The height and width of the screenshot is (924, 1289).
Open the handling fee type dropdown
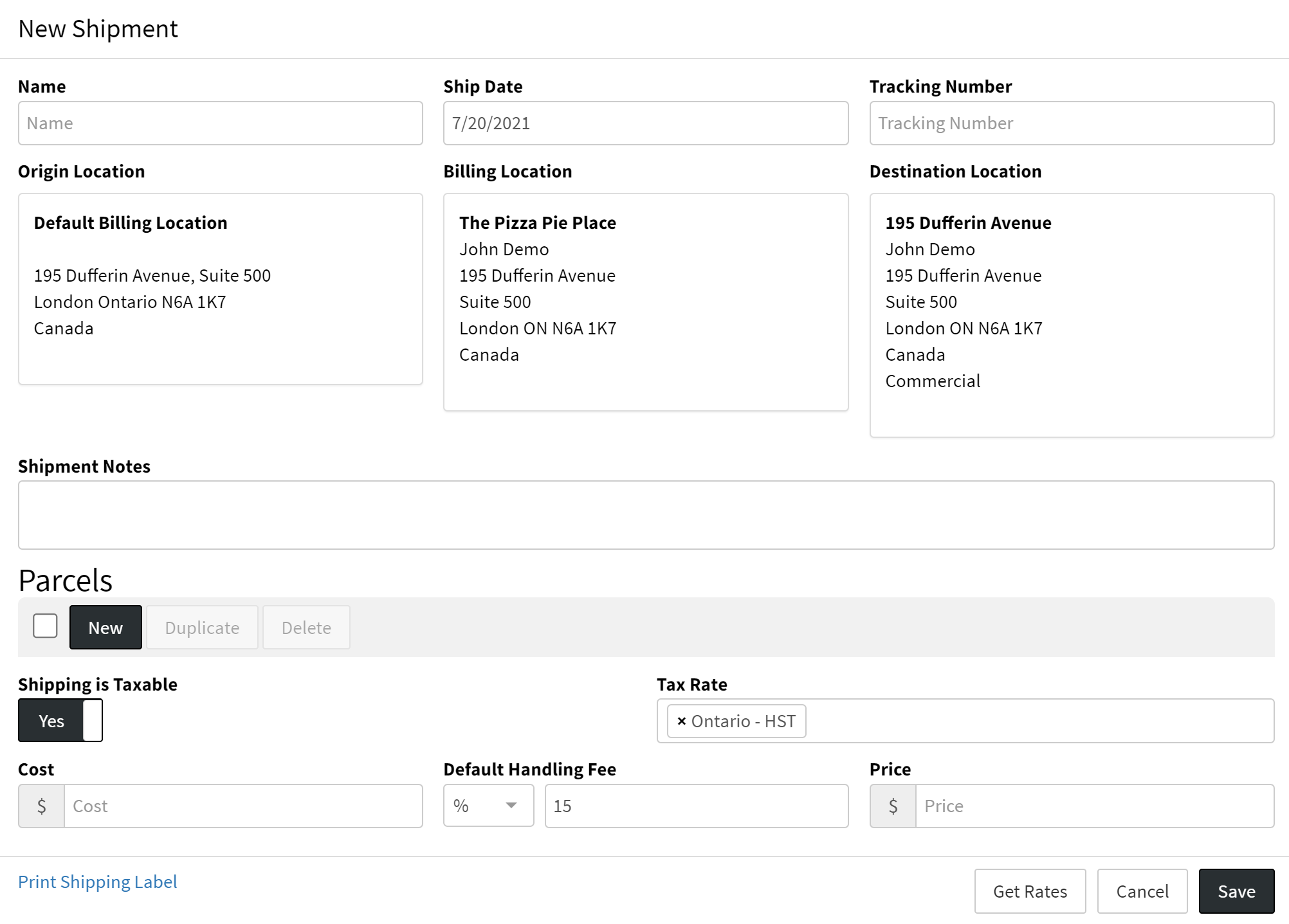pyautogui.click(x=488, y=806)
